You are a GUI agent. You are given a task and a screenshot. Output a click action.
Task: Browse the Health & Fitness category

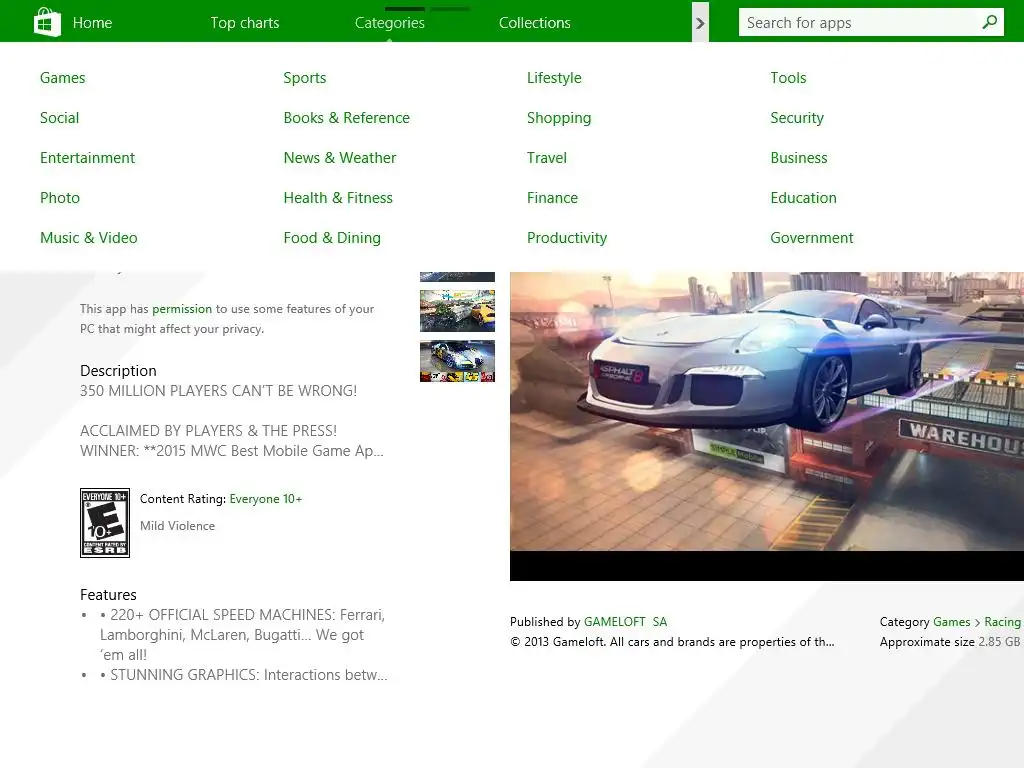pyautogui.click(x=338, y=197)
